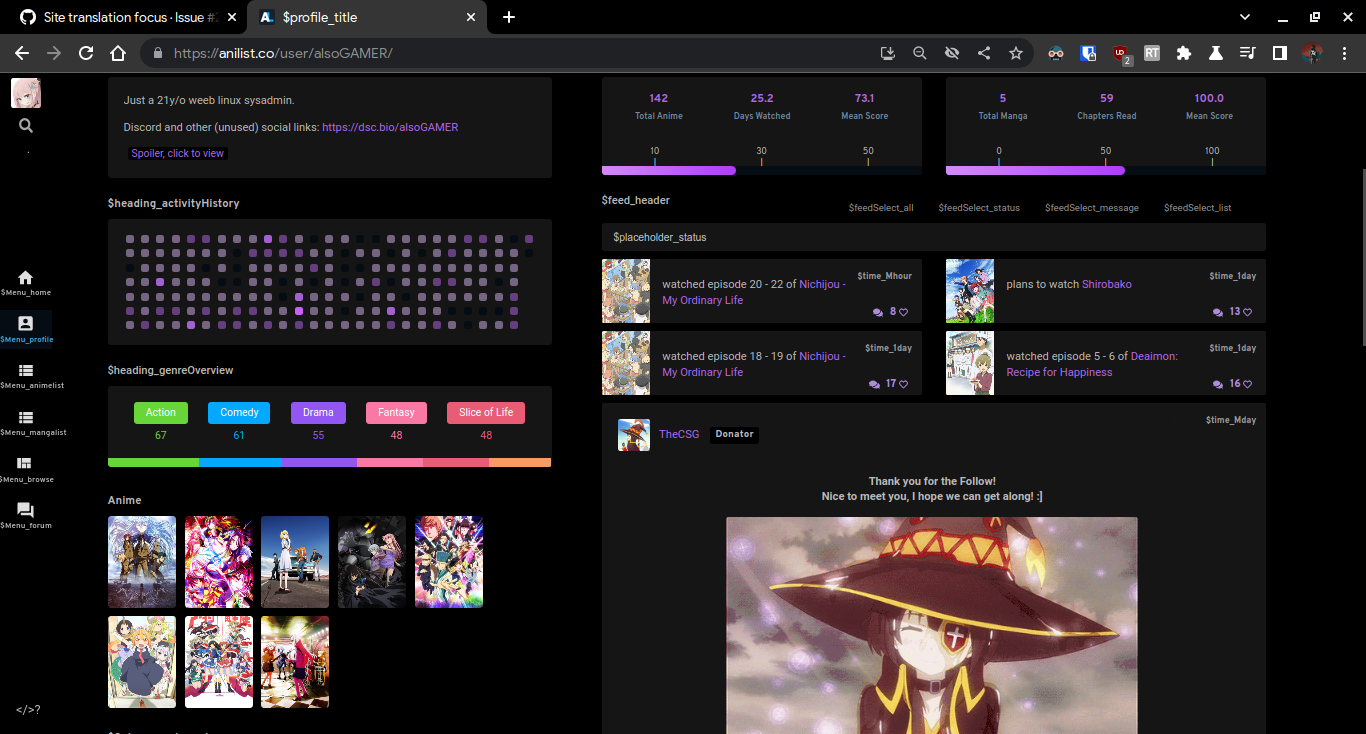Open the tab search chevron
Viewport: 1366px width, 734px height.
[x=1244, y=17]
